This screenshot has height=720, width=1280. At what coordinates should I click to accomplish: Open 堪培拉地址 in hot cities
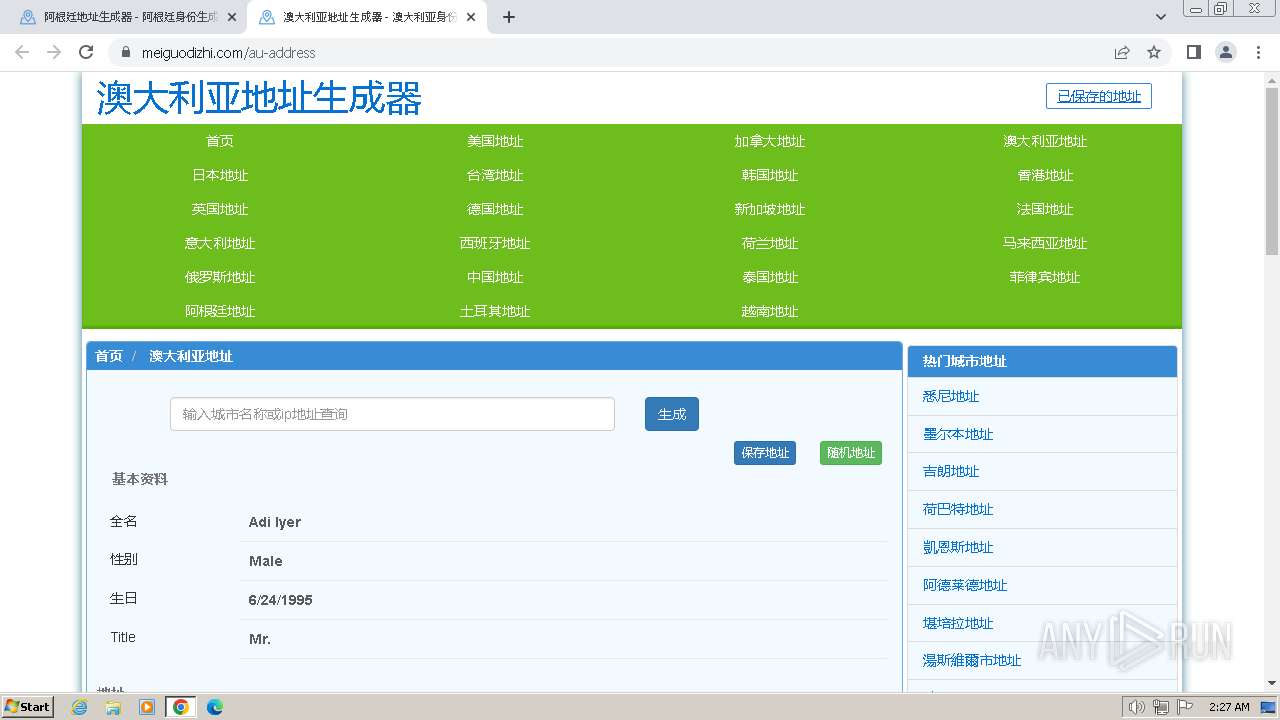pos(958,623)
